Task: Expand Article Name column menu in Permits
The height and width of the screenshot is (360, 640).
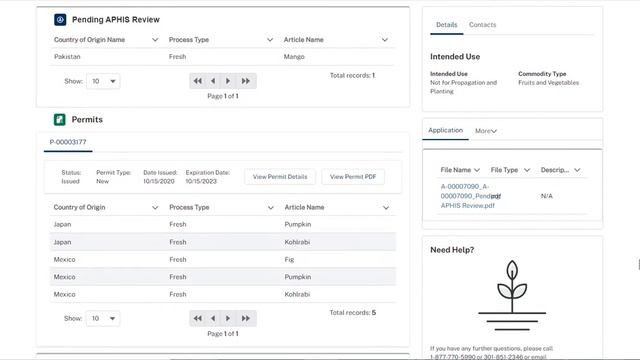Action: pyautogui.click(x=386, y=208)
